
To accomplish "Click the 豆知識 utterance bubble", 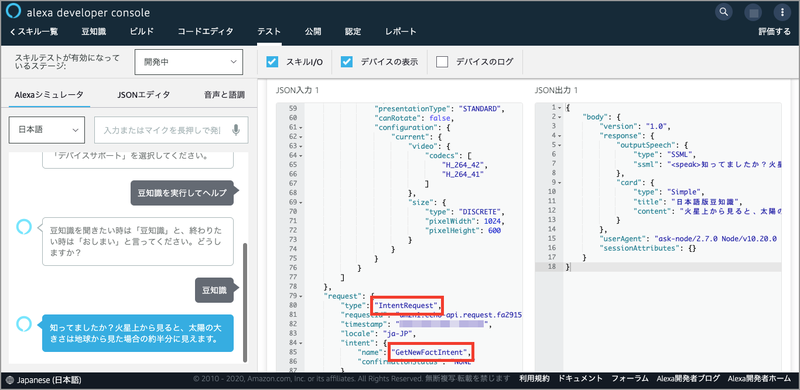I will (214, 290).
